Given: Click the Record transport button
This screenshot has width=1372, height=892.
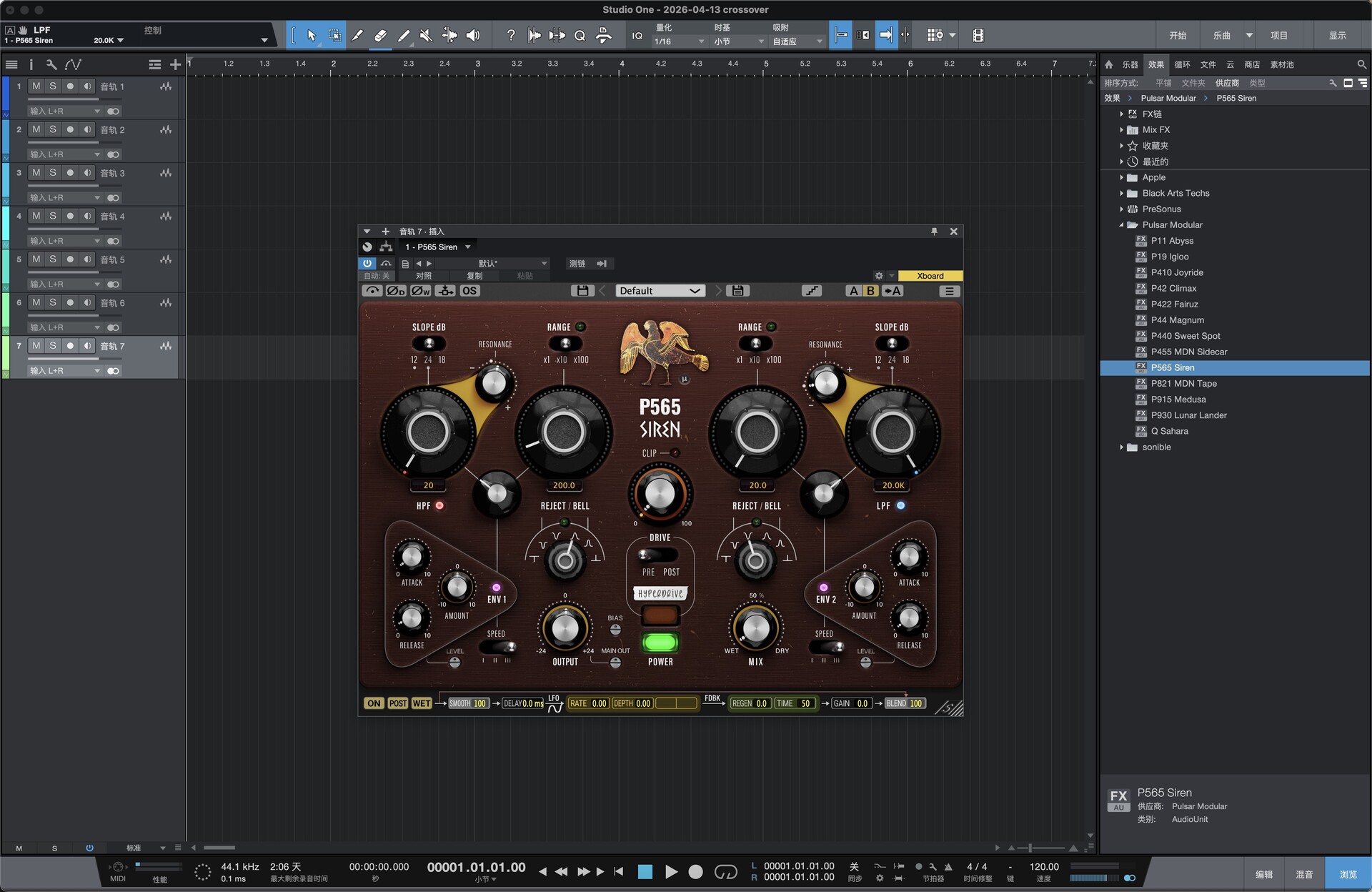Looking at the screenshot, I should click(695, 871).
